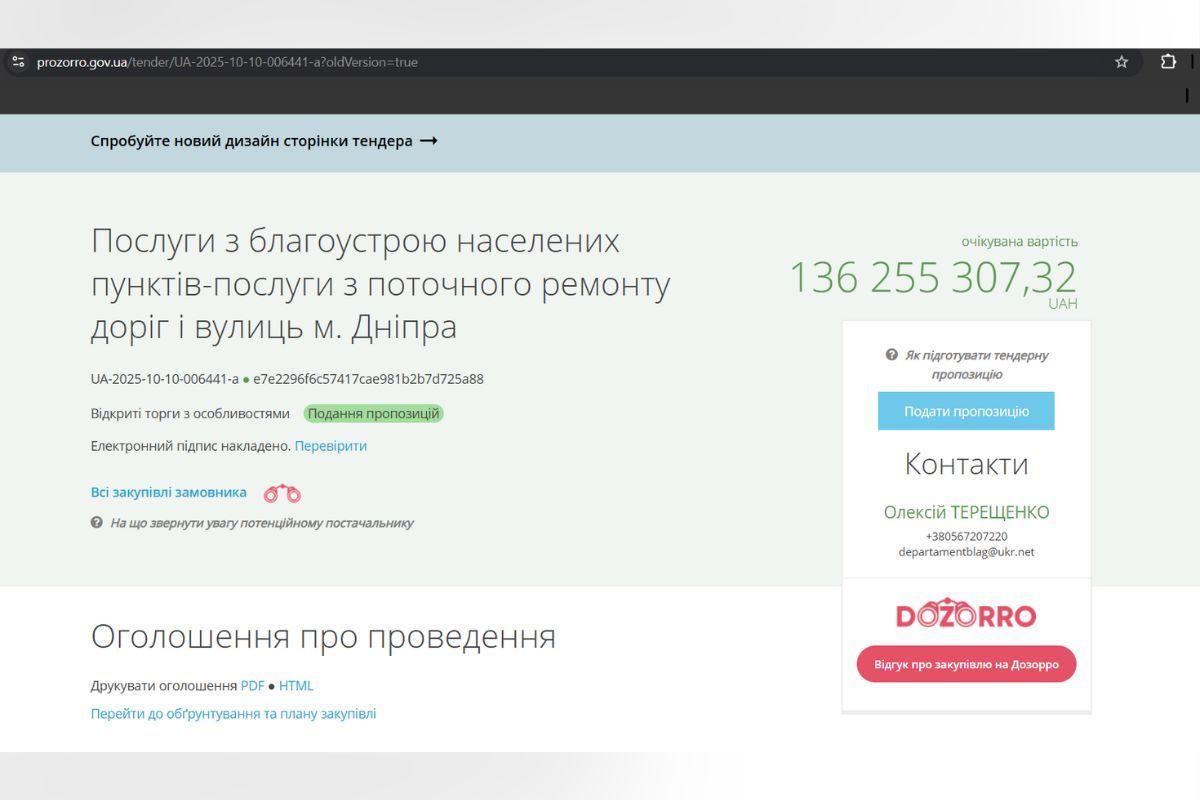Click the bookmark star in the address bar

[1122, 61]
